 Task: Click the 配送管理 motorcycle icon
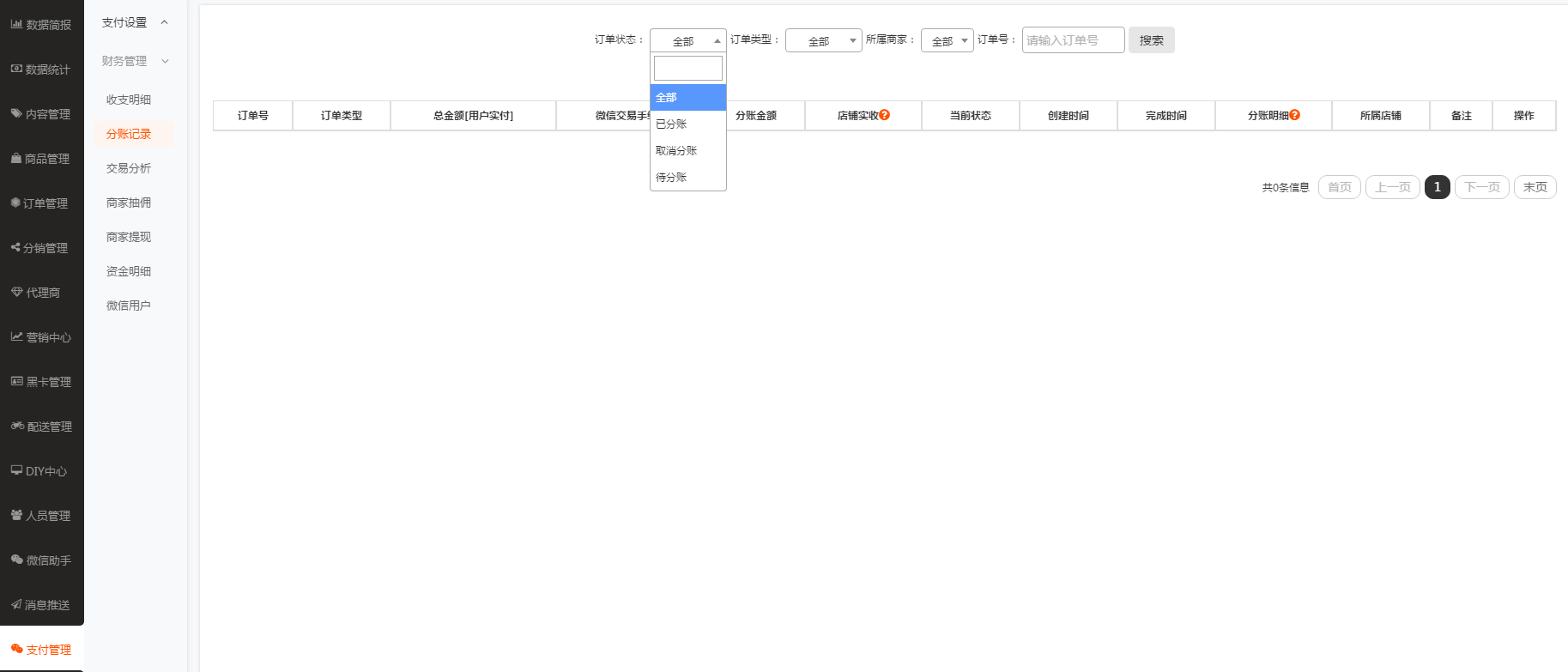[17, 426]
